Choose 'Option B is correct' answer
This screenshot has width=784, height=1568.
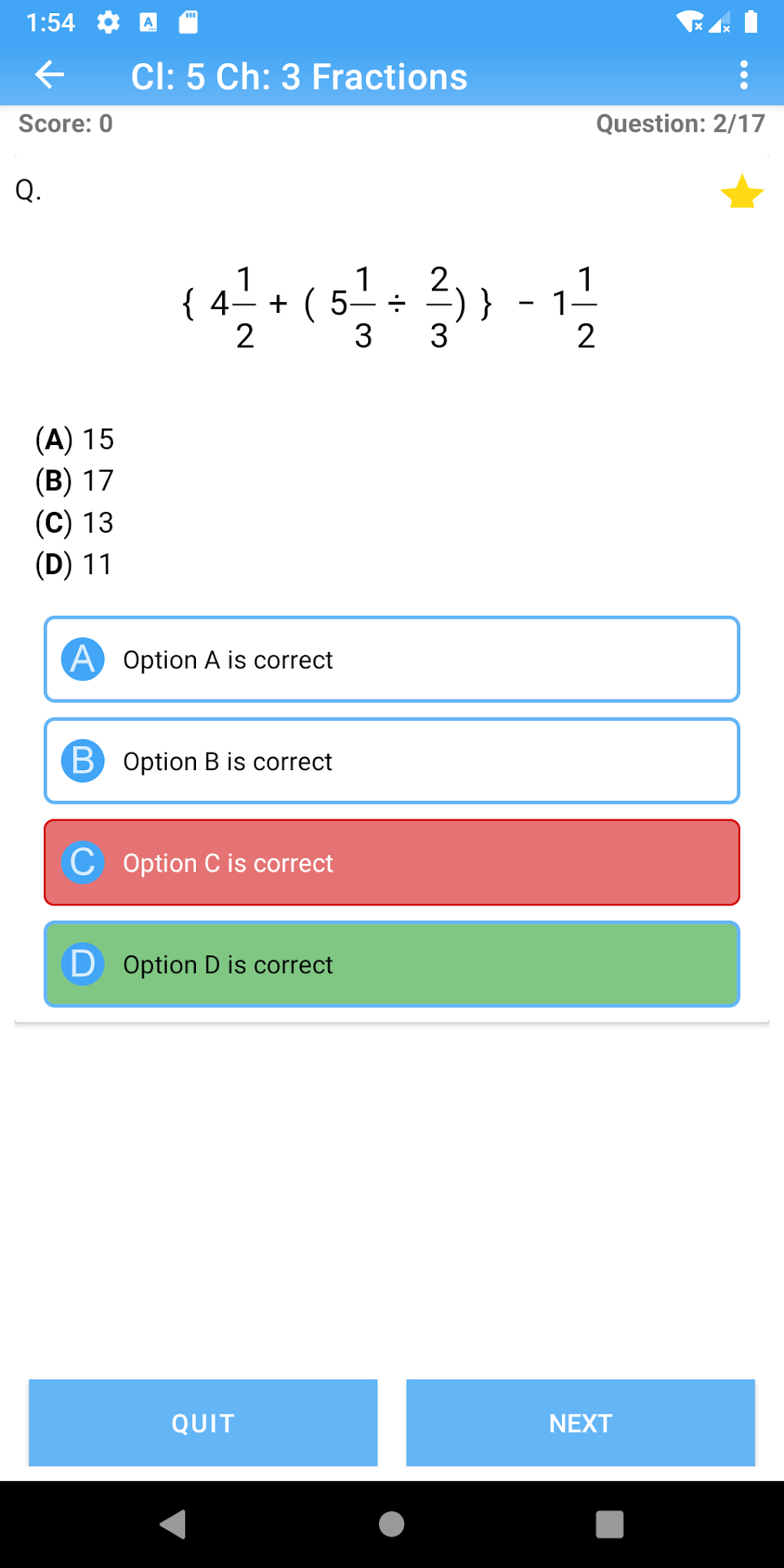pos(392,761)
